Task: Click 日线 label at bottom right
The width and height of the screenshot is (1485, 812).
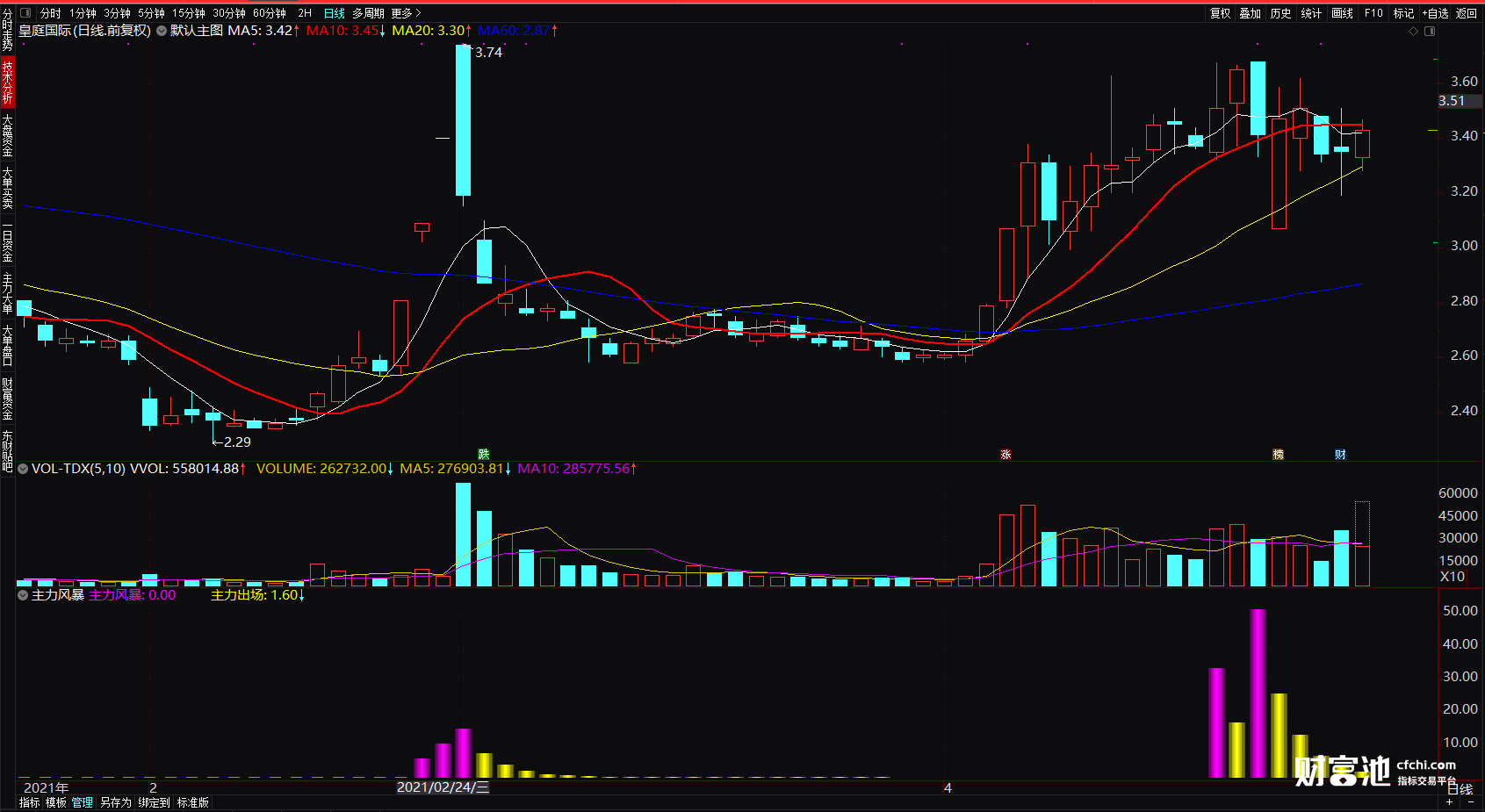Action: tap(1460, 789)
